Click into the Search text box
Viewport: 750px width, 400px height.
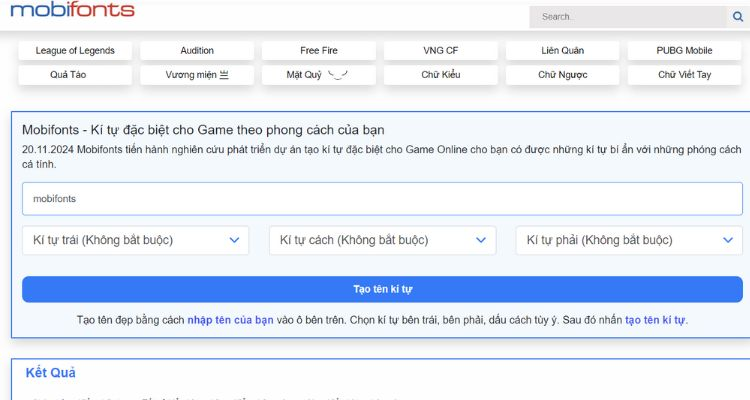[627, 17]
